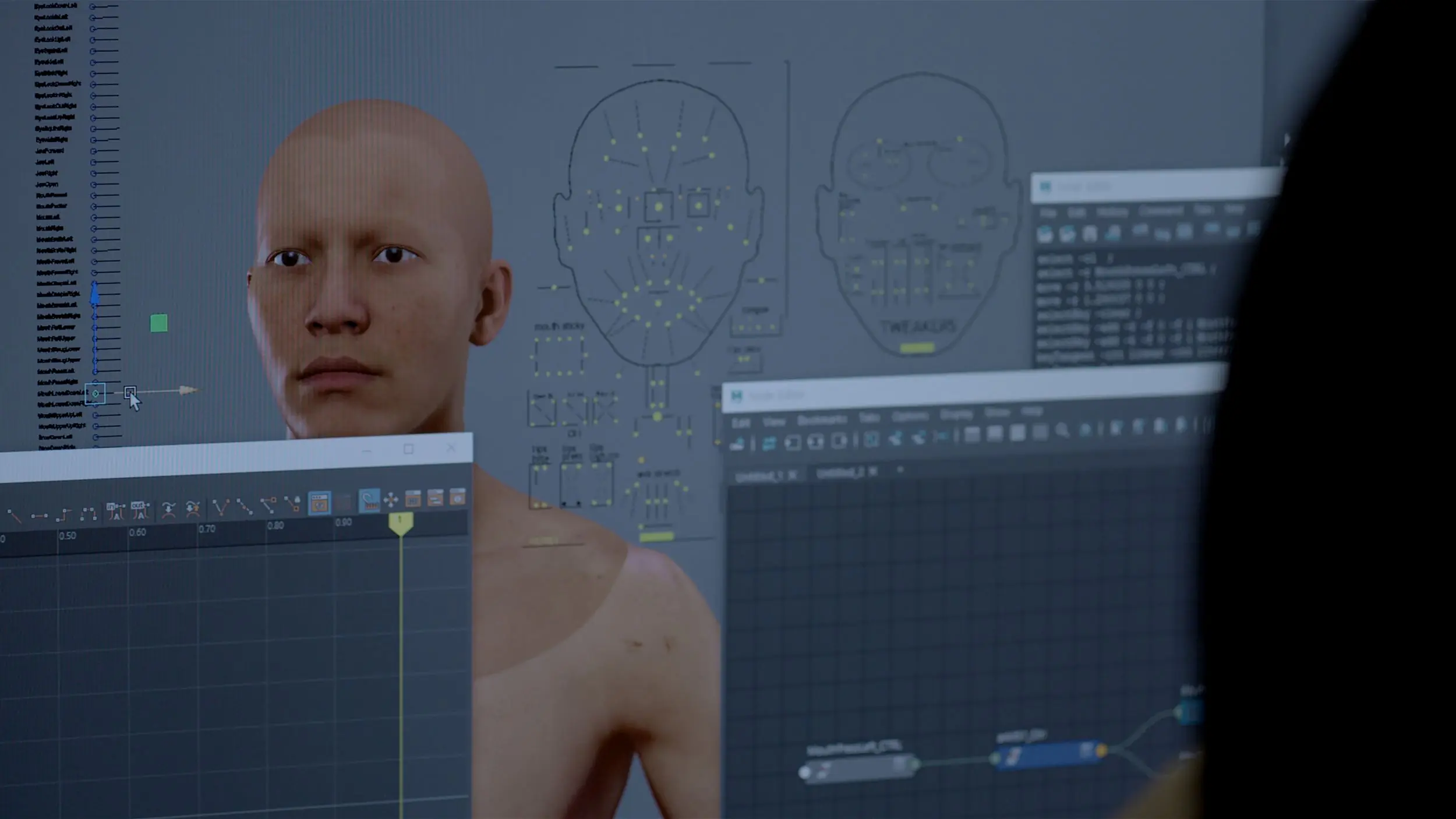This screenshot has width=1456, height=819.
Task: Click the magnifier search icon in Node Editor
Action: pos(1062,430)
